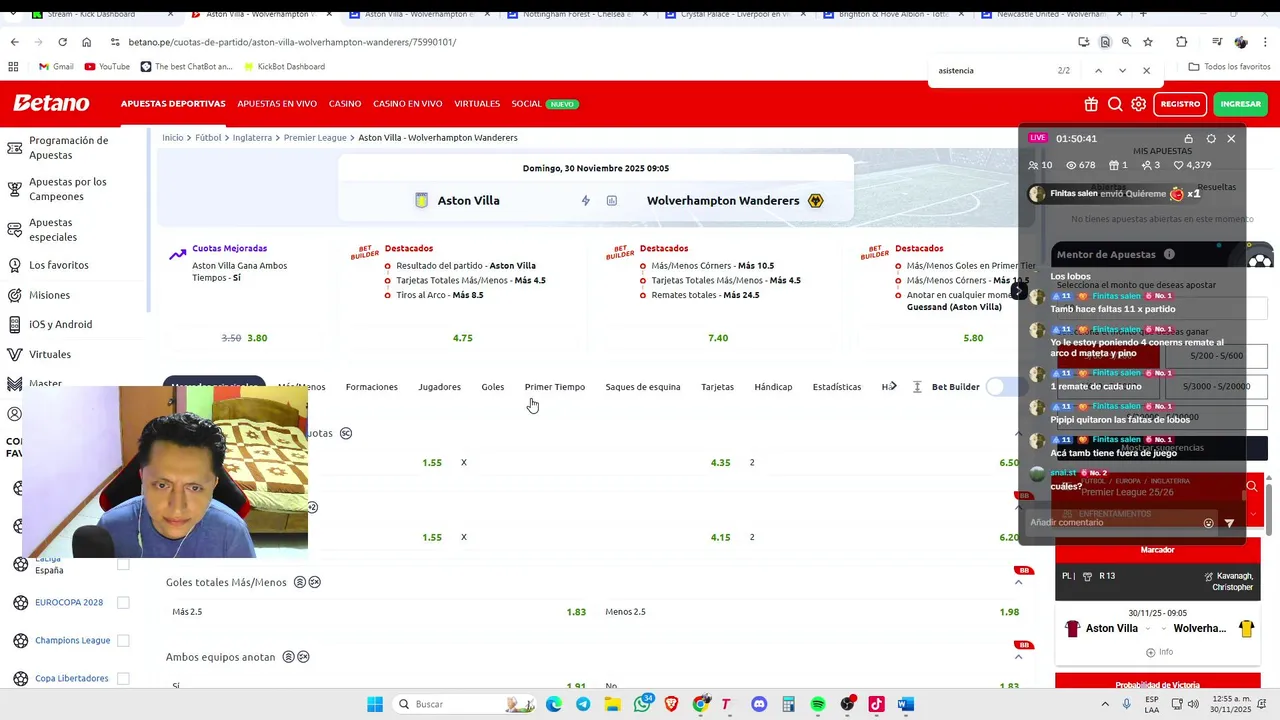The width and height of the screenshot is (1280, 720).
Task: Open the gear icon in live stream overlay
Action: 1211,139
